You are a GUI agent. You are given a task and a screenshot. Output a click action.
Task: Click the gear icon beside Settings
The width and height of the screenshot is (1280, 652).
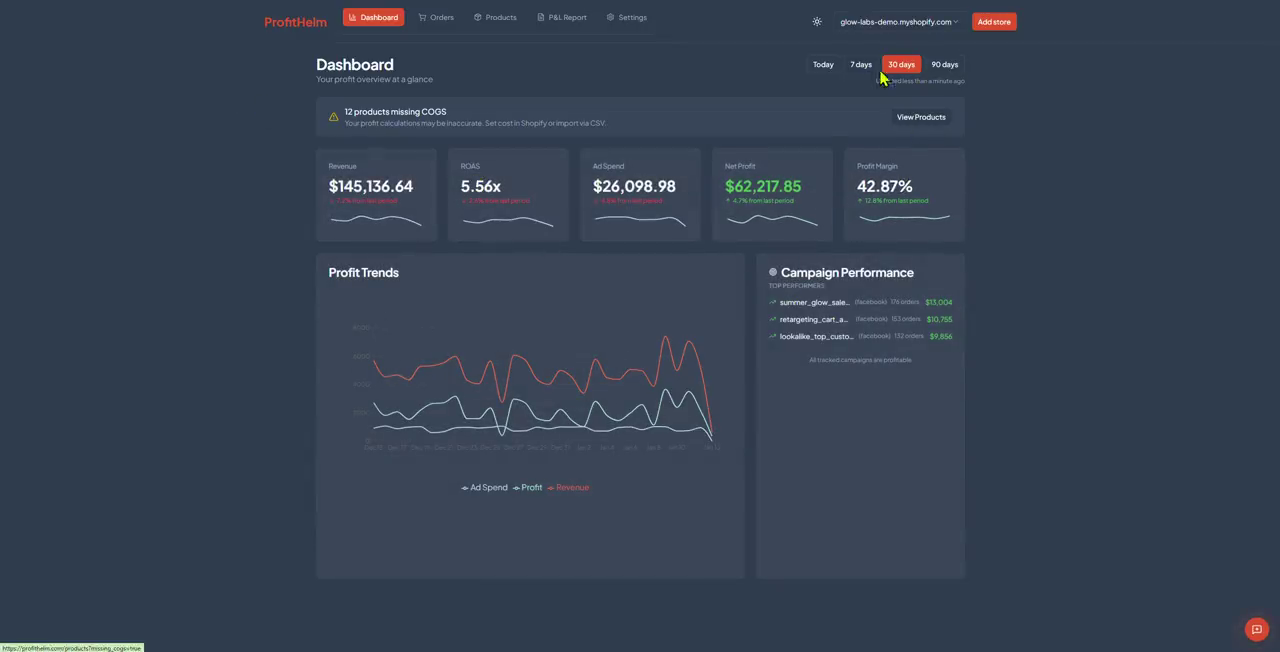[x=610, y=17]
